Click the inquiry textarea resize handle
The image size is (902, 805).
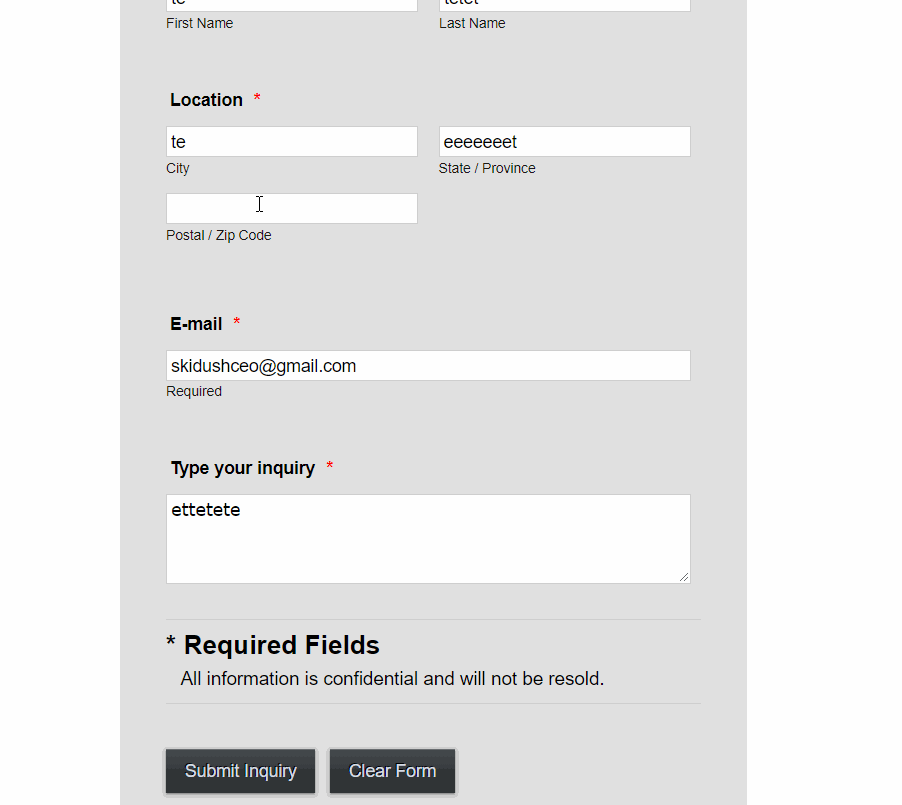(x=685, y=577)
